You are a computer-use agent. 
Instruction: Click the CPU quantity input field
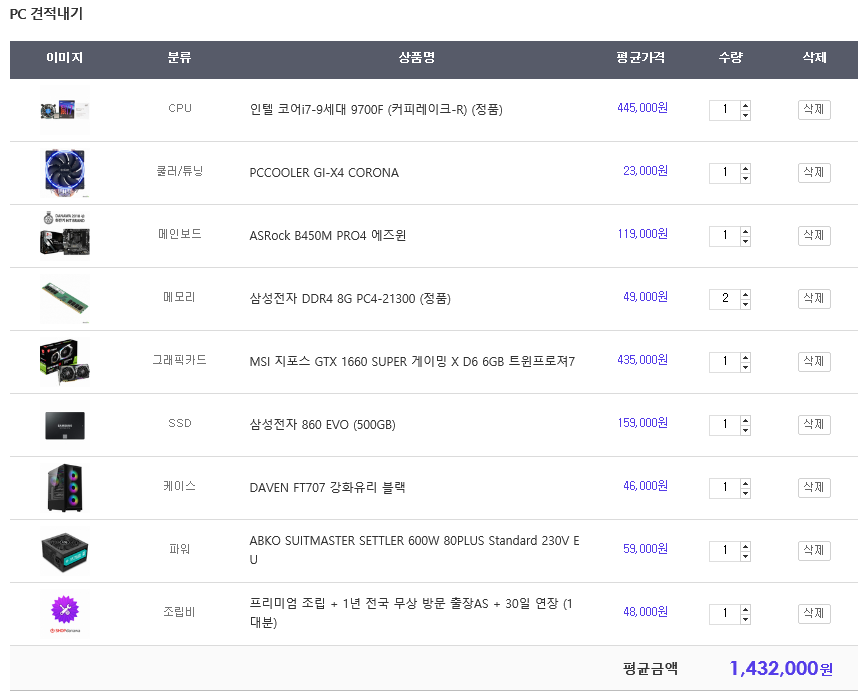pyautogui.click(x=725, y=110)
